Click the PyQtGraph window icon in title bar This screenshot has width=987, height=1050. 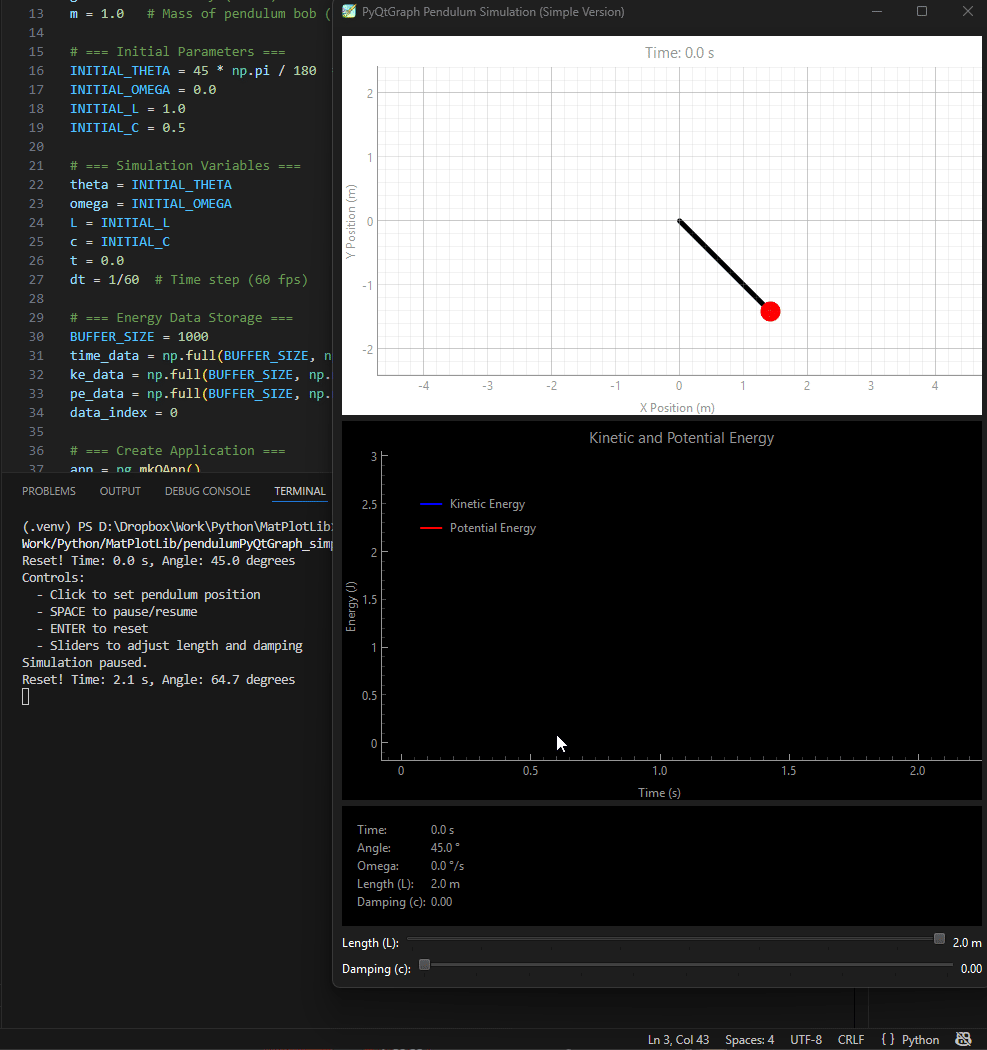pos(348,12)
